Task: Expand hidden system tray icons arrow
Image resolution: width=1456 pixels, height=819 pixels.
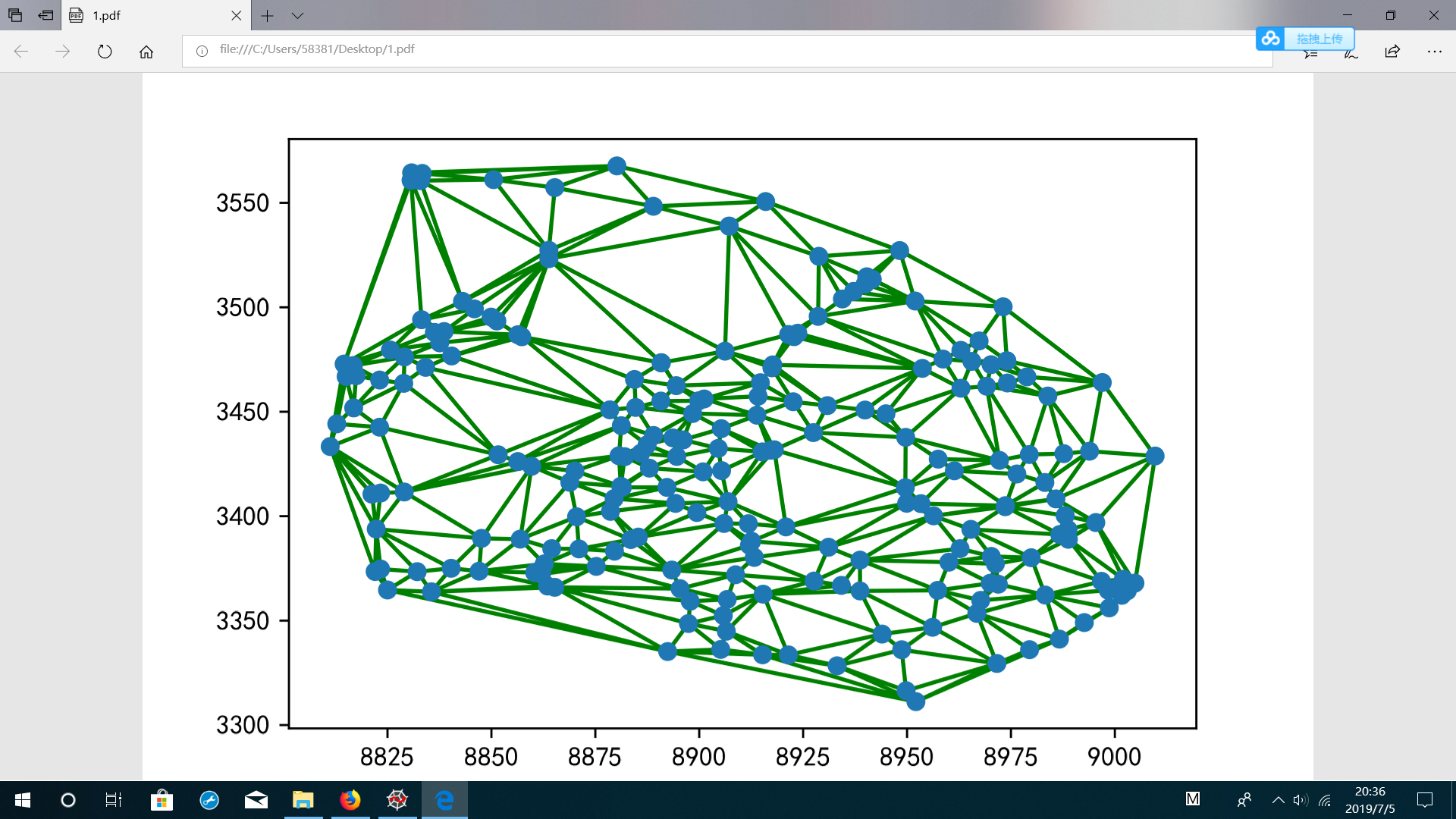Action: 1278,800
